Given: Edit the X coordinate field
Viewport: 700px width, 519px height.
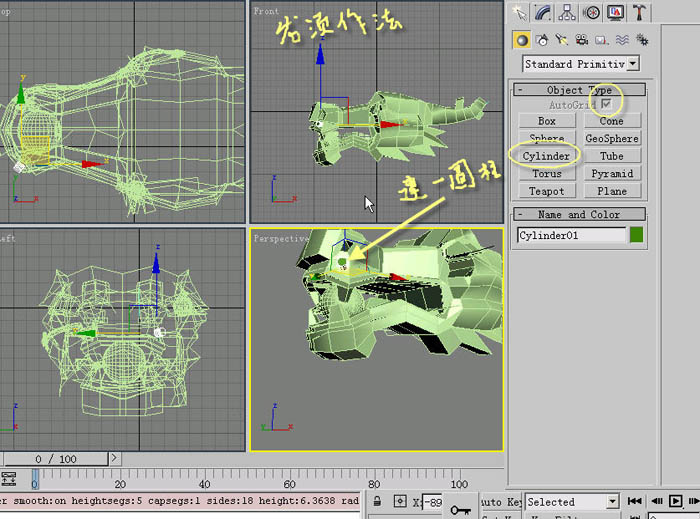Looking at the screenshot, I should [433, 502].
